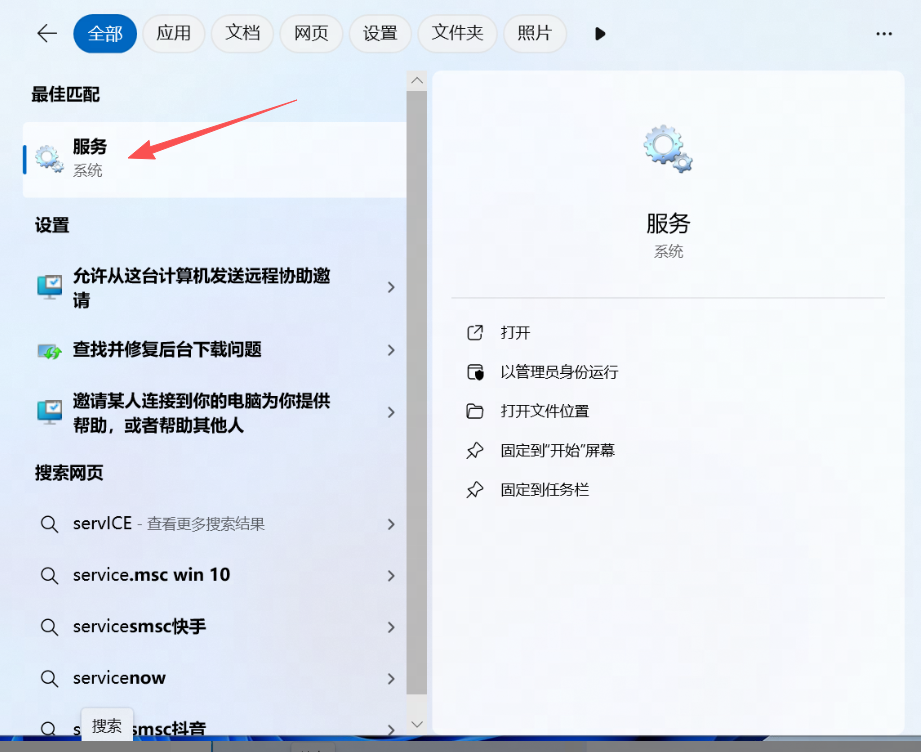Viewport: 921px width, 752px height.
Task: Switch to the 设置 filter tab
Action: (380, 33)
